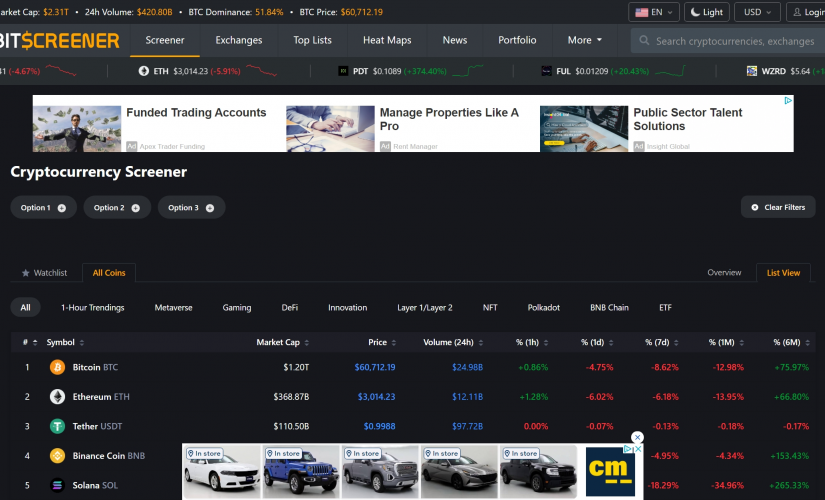The image size is (825, 500).
Task: Open the Bitcoin BTC coin link
Action: pos(95,367)
